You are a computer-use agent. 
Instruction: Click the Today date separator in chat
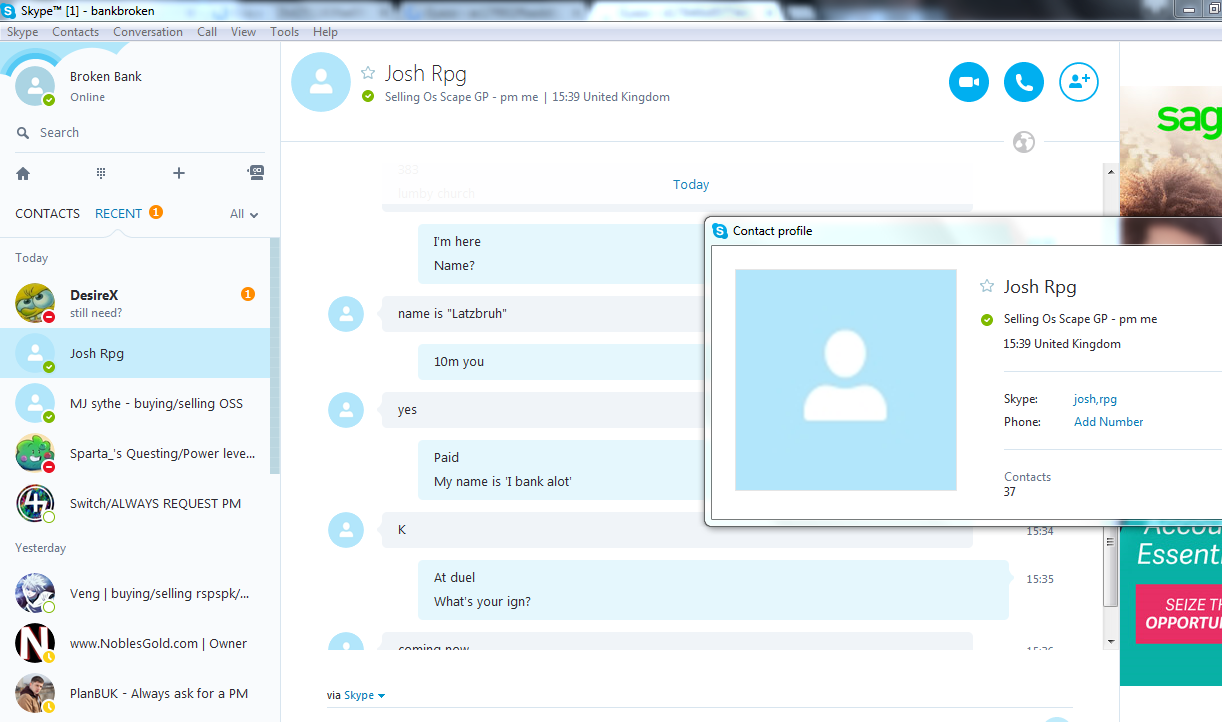(691, 185)
